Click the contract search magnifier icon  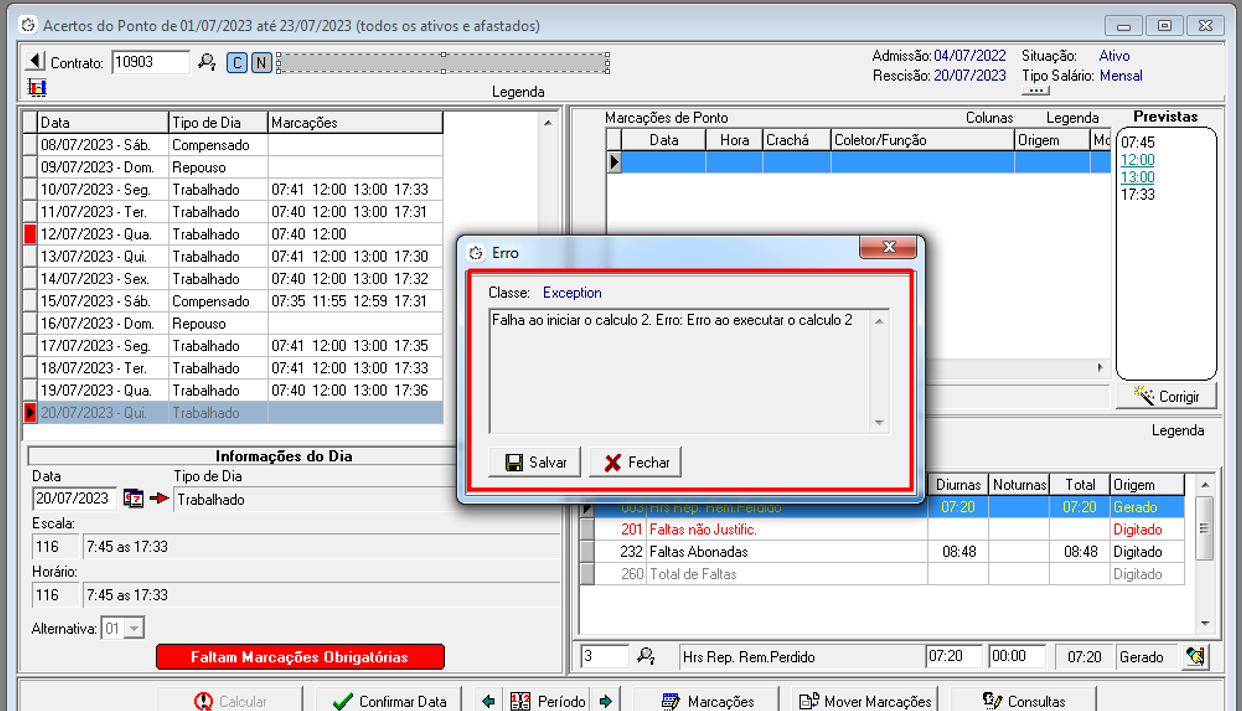(207, 63)
